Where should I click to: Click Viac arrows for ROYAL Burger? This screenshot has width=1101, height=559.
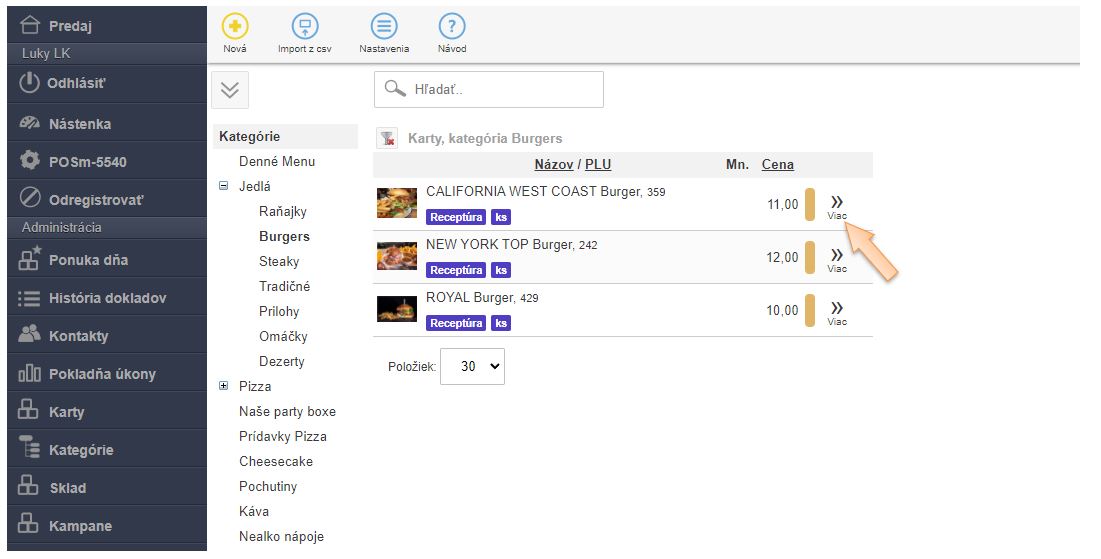click(837, 310)
